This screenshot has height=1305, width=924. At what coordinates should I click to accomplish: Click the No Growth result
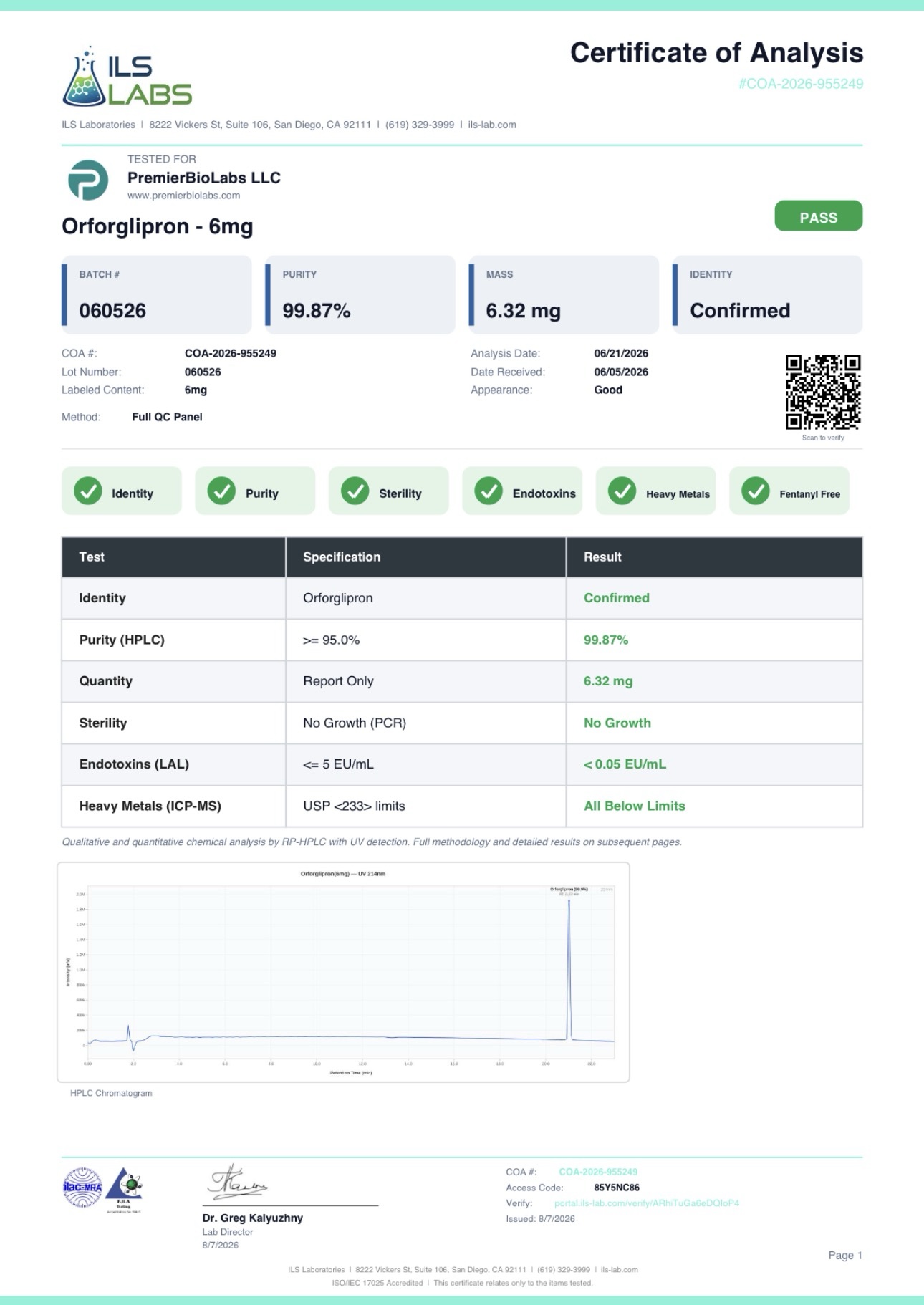617,723
